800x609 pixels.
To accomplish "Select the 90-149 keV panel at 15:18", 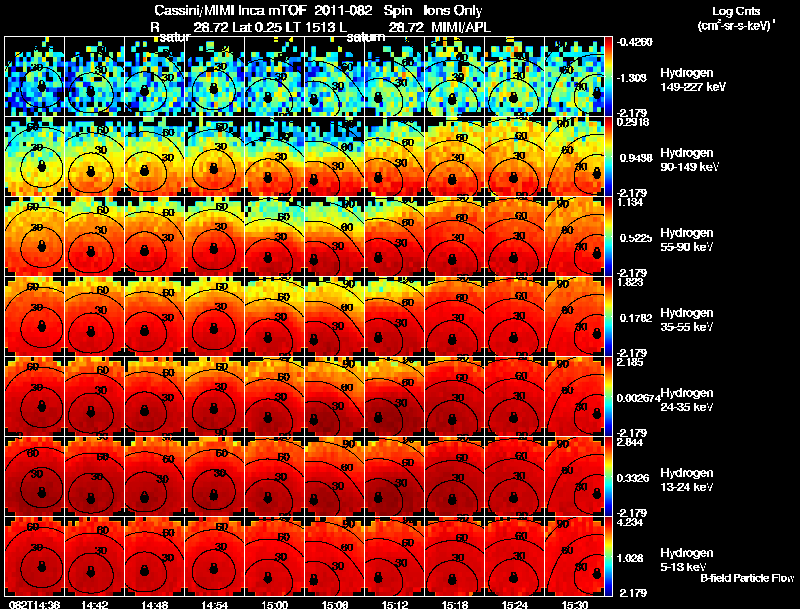I will coord(455,157).
